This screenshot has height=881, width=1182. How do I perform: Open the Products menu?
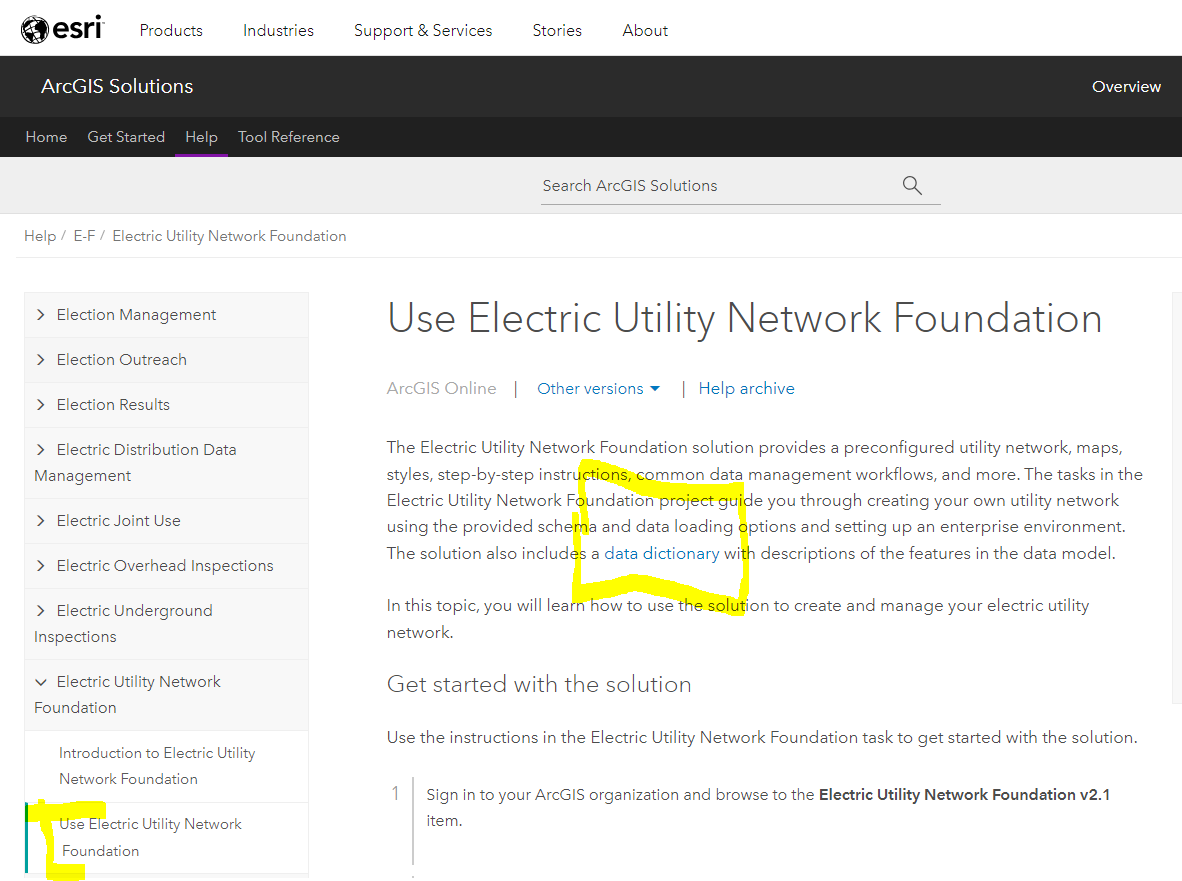(x=171, y=30)
